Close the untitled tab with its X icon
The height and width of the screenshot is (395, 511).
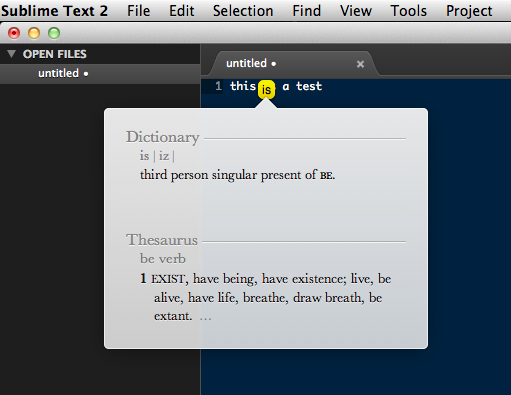tap(360, 64)
